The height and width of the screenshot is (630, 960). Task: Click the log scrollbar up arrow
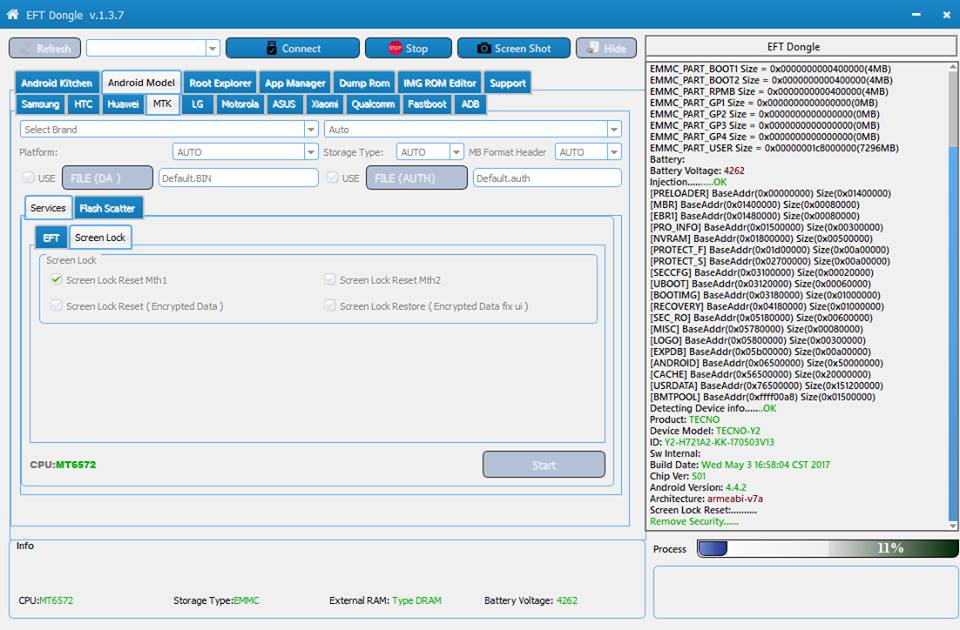click(x=953, y=67)
